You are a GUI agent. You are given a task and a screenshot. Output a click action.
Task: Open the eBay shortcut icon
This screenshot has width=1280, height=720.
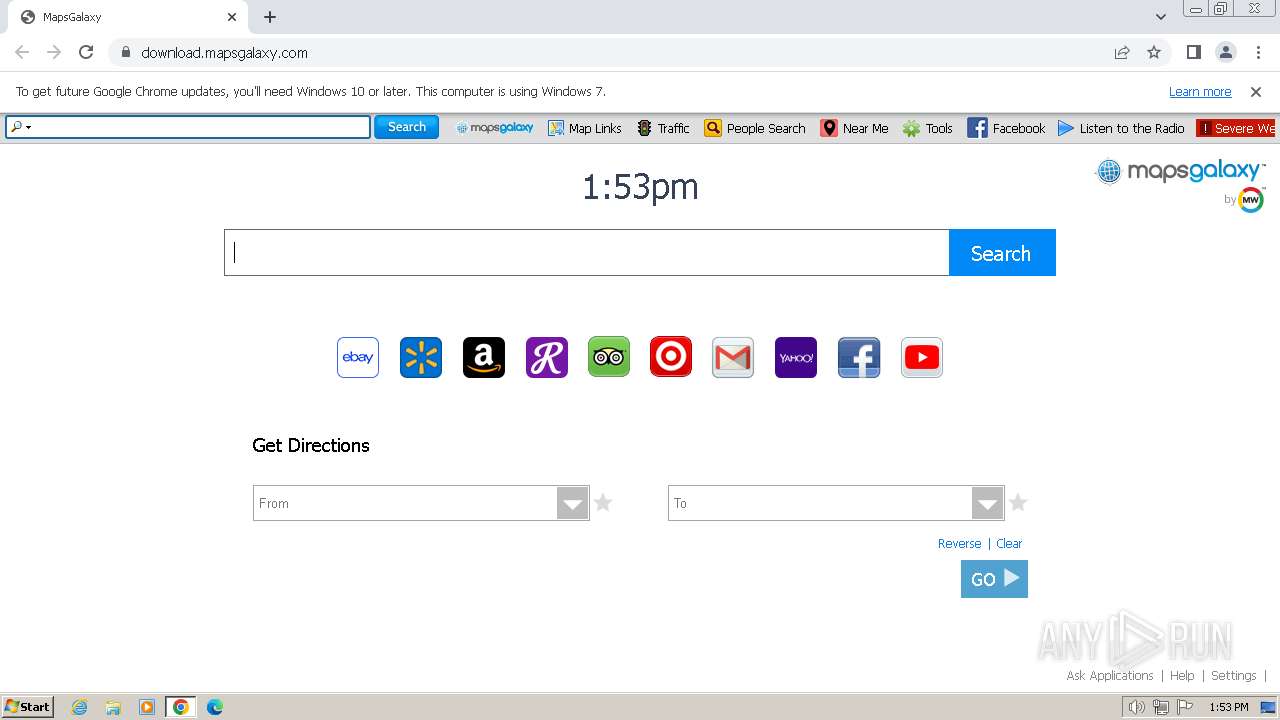(x=358, y=357)
